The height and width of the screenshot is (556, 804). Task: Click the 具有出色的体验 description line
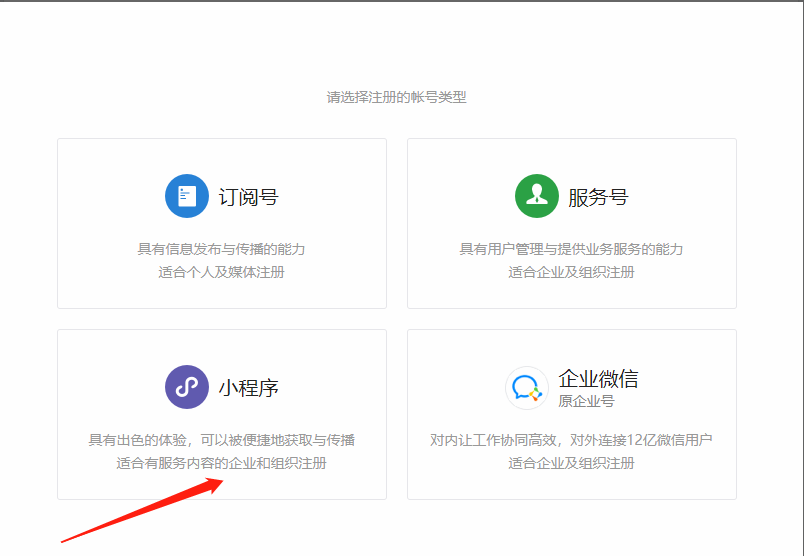point(221,440)
